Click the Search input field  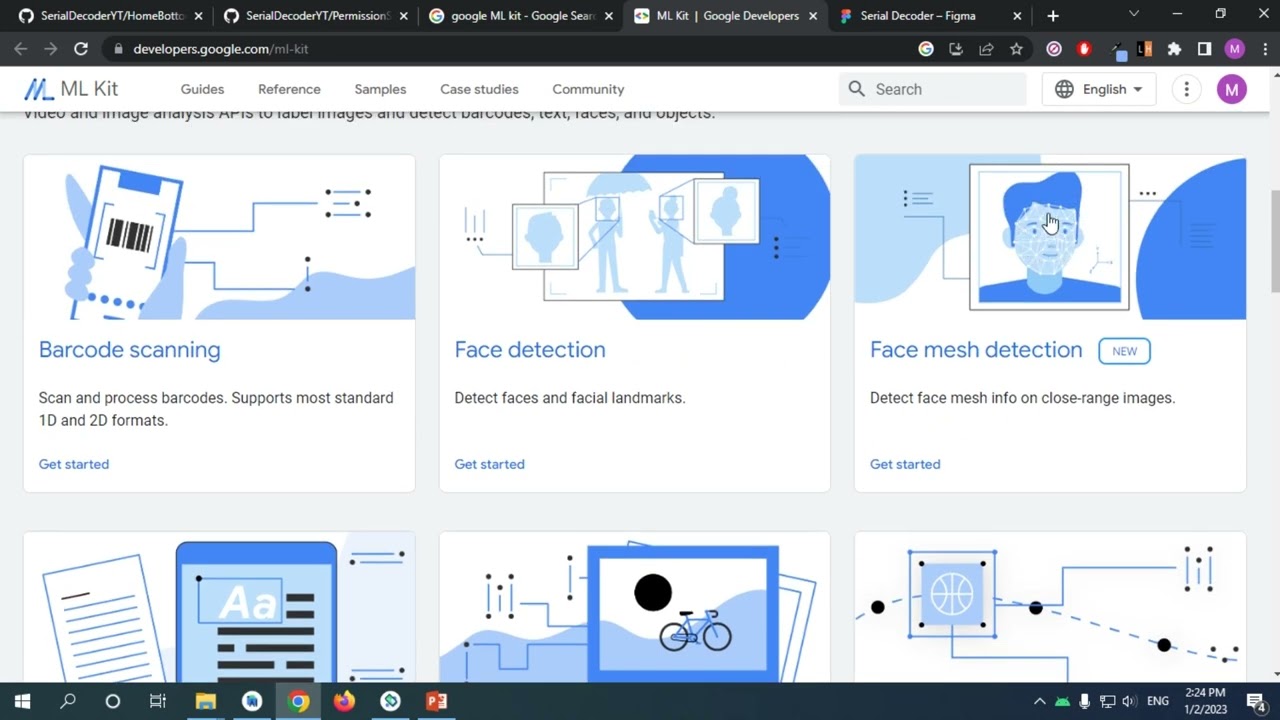[933, 89]
